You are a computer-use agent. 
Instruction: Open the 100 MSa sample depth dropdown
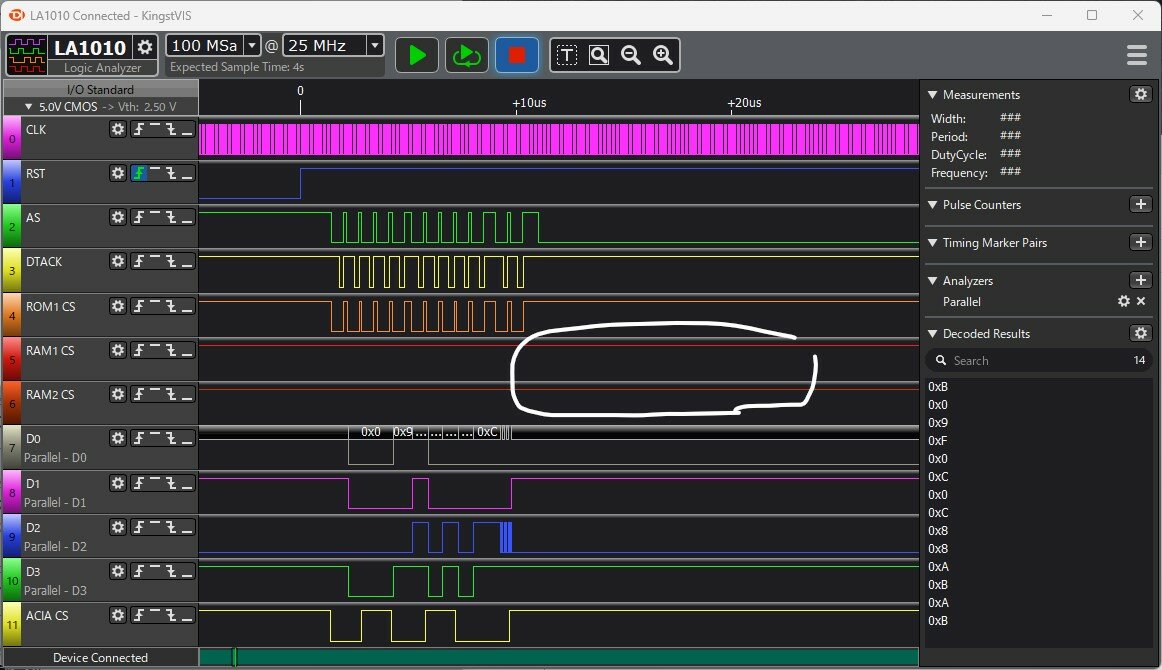tap(252, 45)
